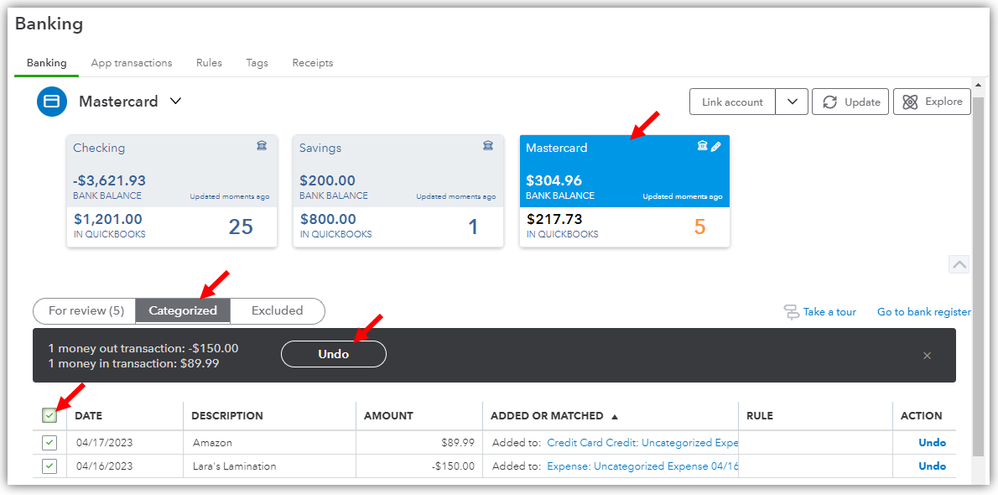The height and width of the screenshot is (495, 998).
Task: Open the Link account dropdown arrow
Action: pos(792,102)
